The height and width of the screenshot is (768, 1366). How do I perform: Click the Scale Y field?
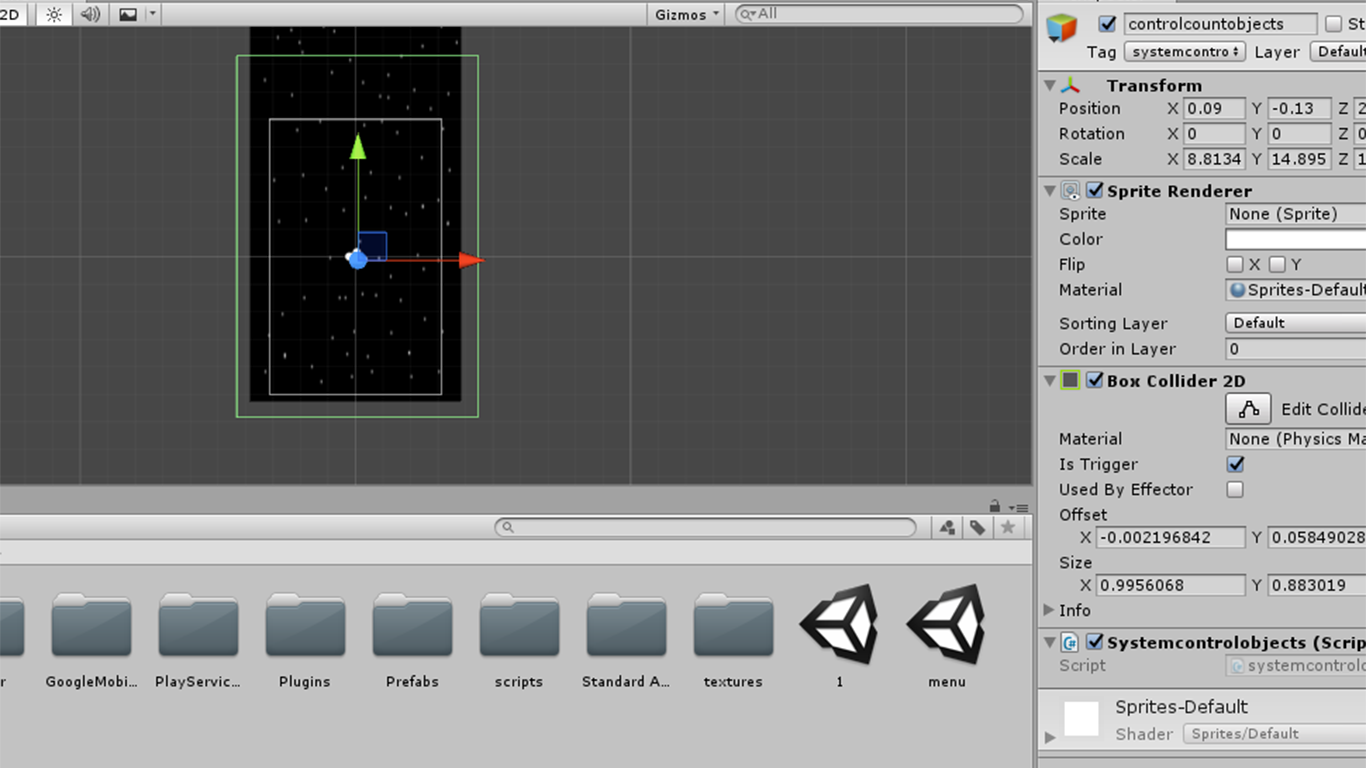[1299, 159]
